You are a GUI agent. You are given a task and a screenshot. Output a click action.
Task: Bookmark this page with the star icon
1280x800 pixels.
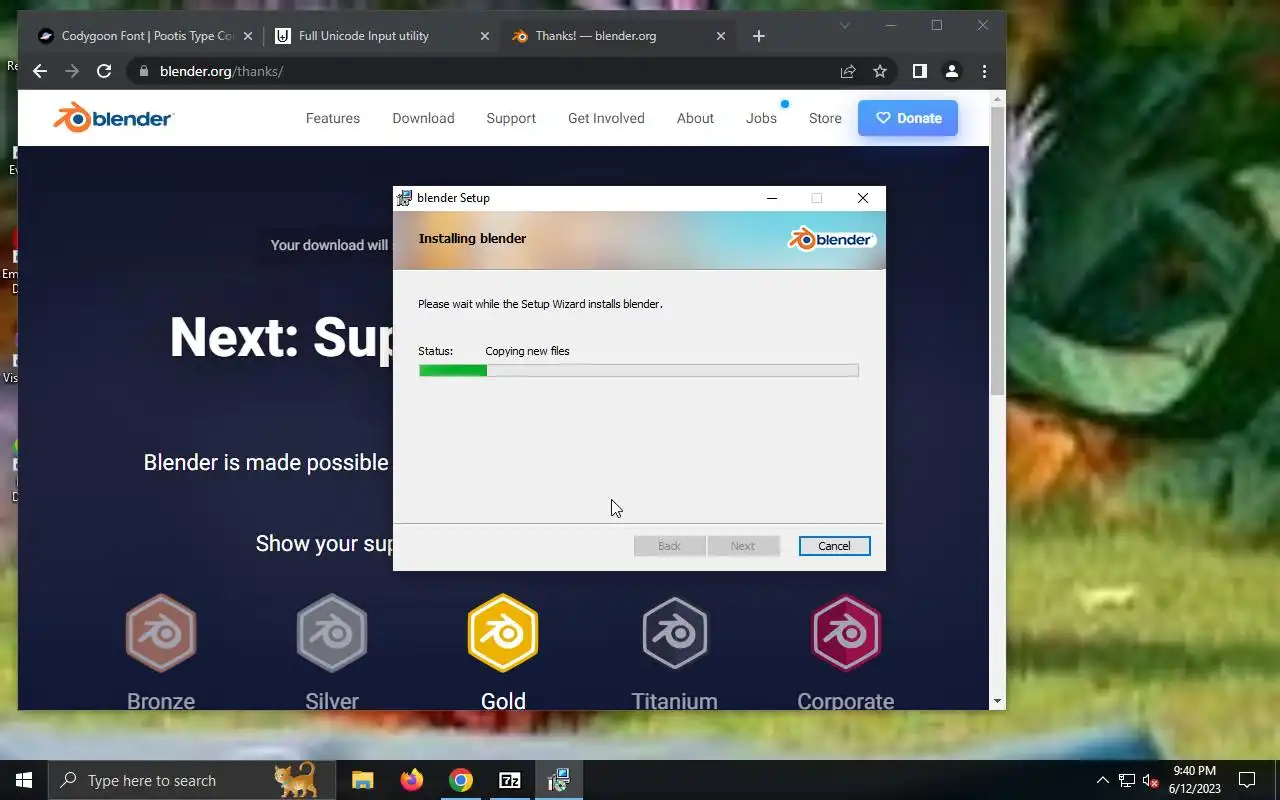pyautogui.click(x=880, y=71)
